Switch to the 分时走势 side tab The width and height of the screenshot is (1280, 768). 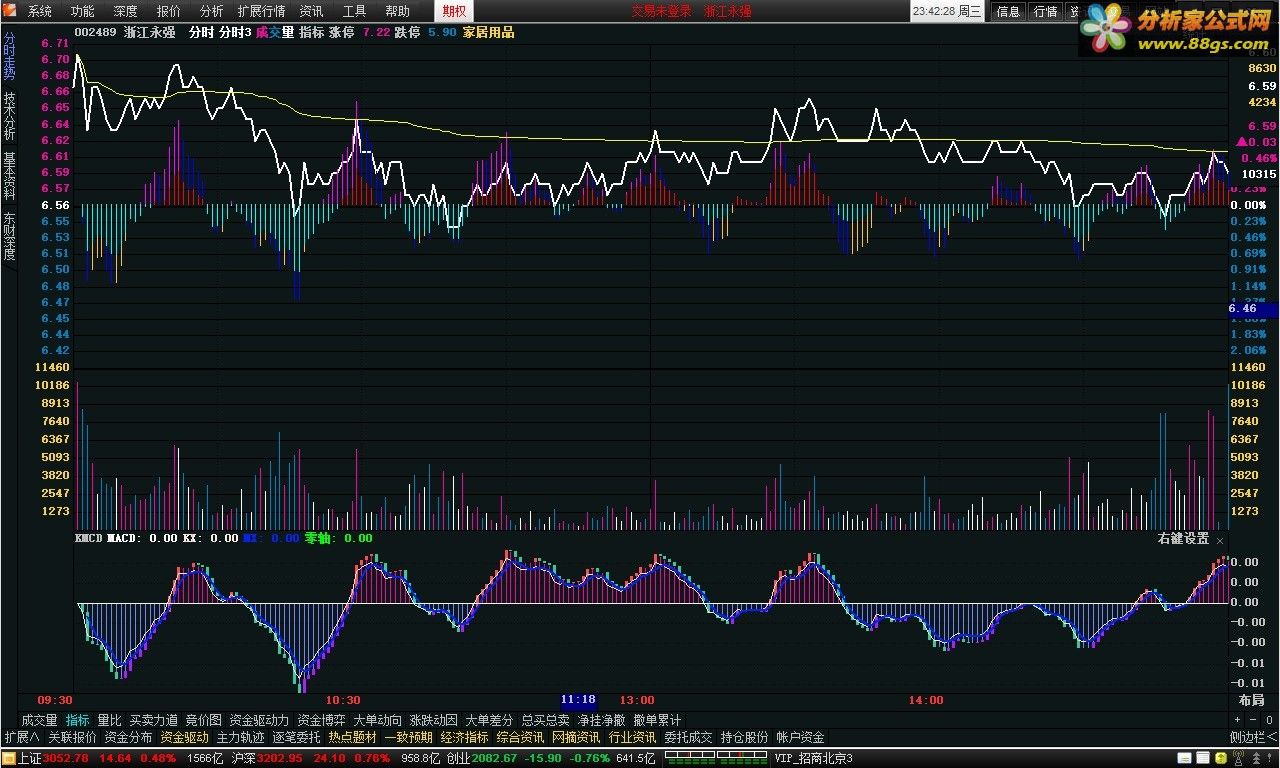pos(9,56)
